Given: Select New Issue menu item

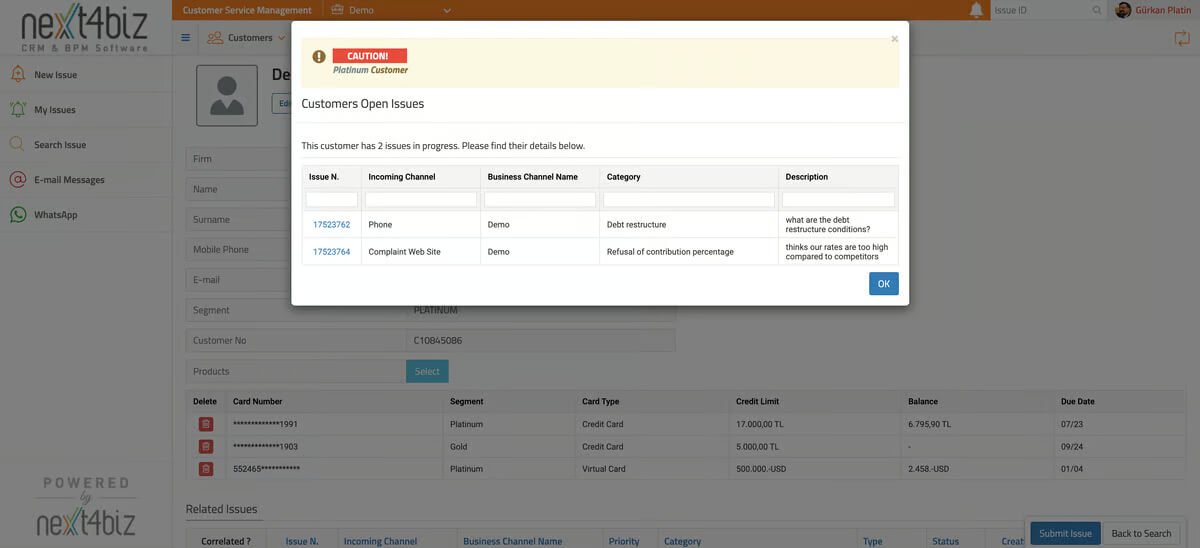Looking at the screenshot, I should (x=55, y=75).
